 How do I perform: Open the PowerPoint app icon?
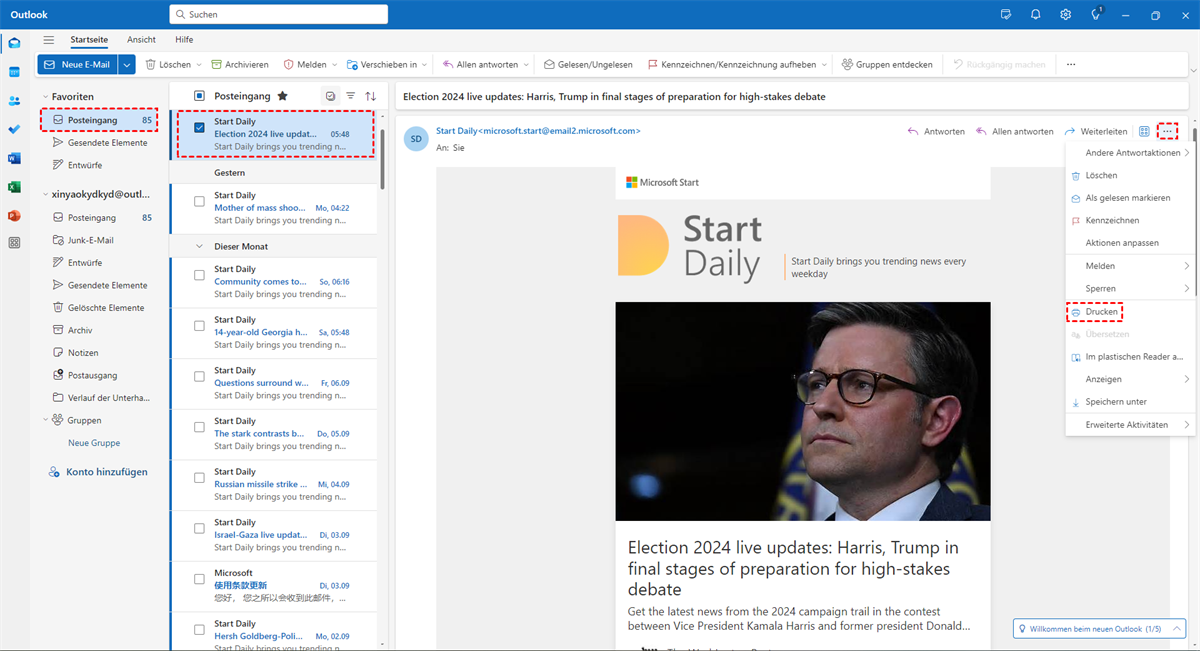(x=14, y=215)
